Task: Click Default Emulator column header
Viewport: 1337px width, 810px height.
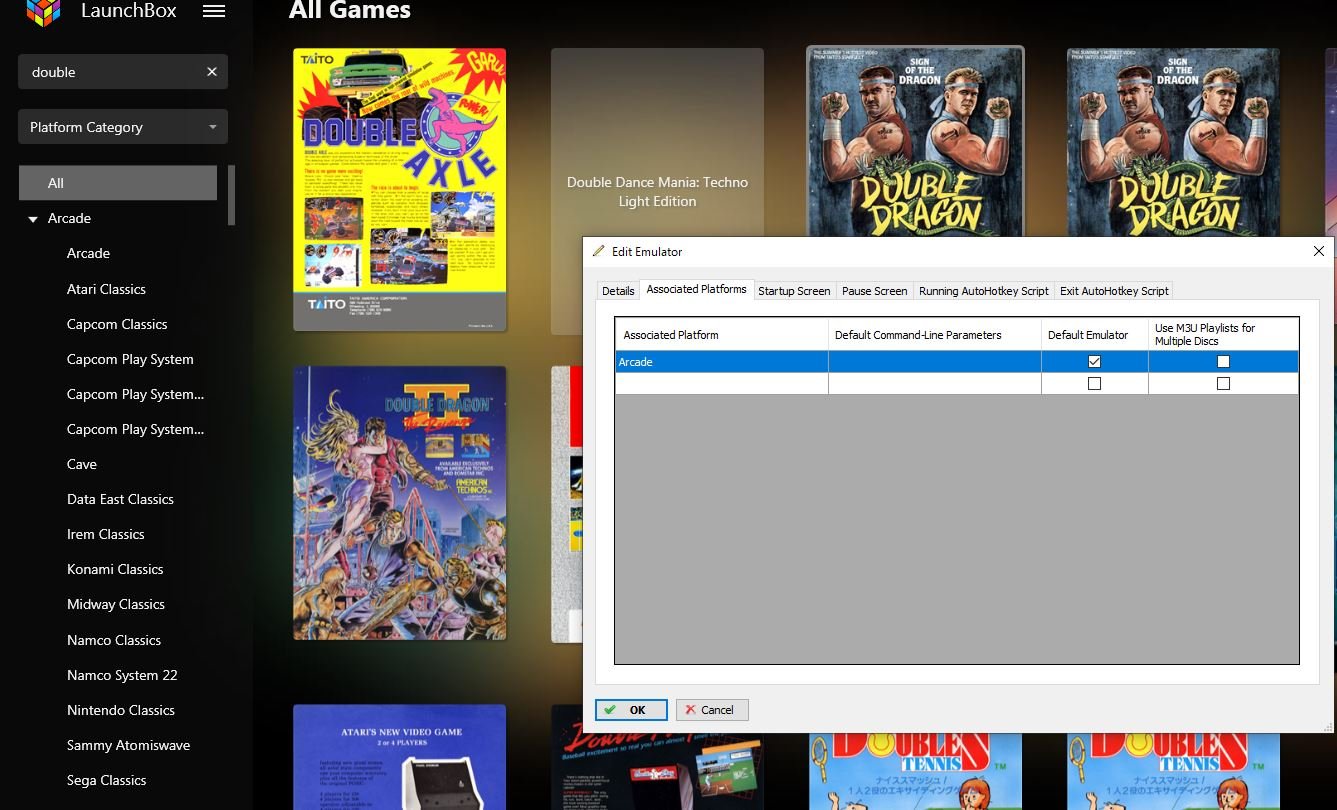Action: pyautogui.click(x=1095, y=335)
